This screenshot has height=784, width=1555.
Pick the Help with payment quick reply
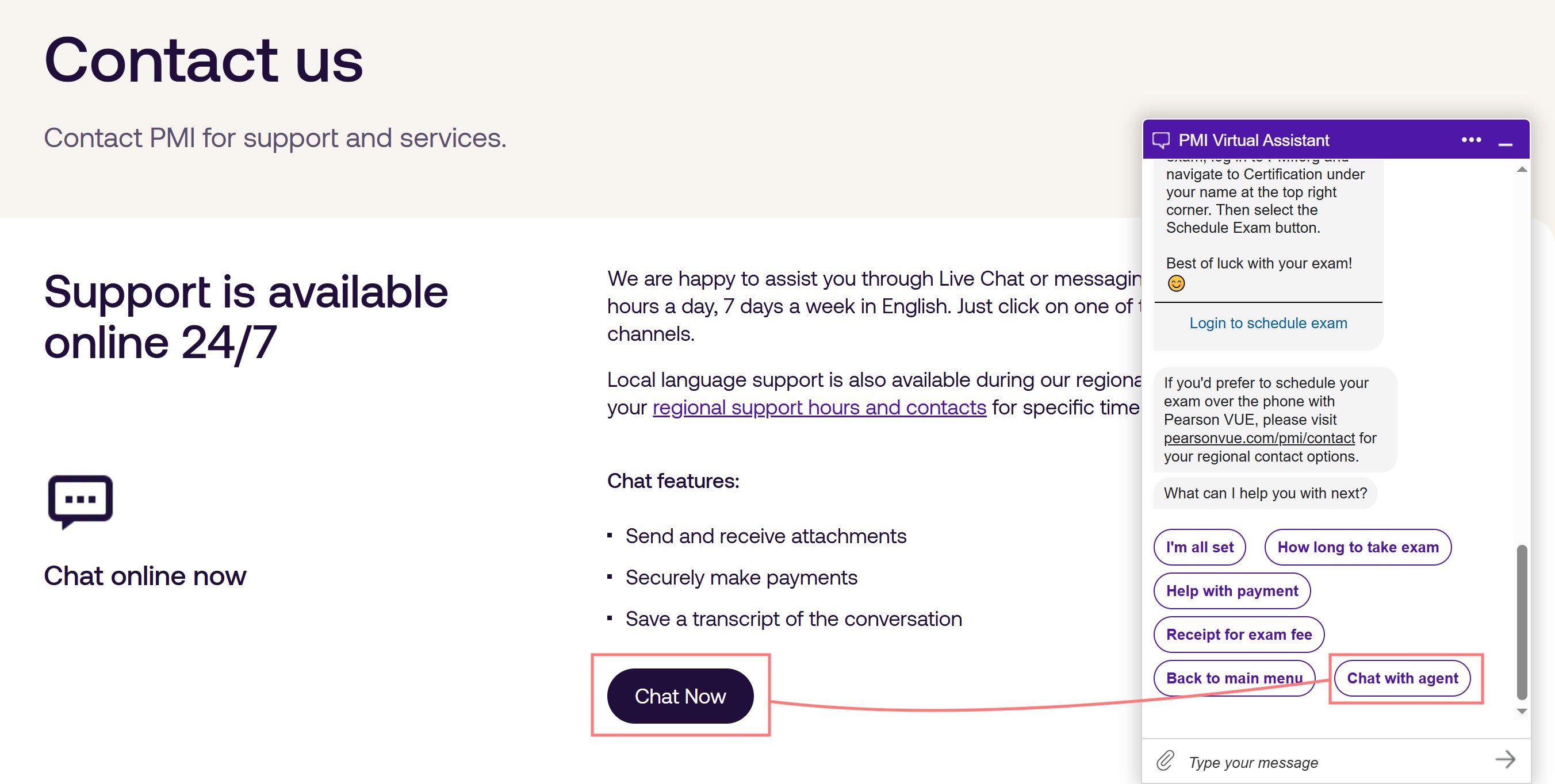[x=1231, y=590]
